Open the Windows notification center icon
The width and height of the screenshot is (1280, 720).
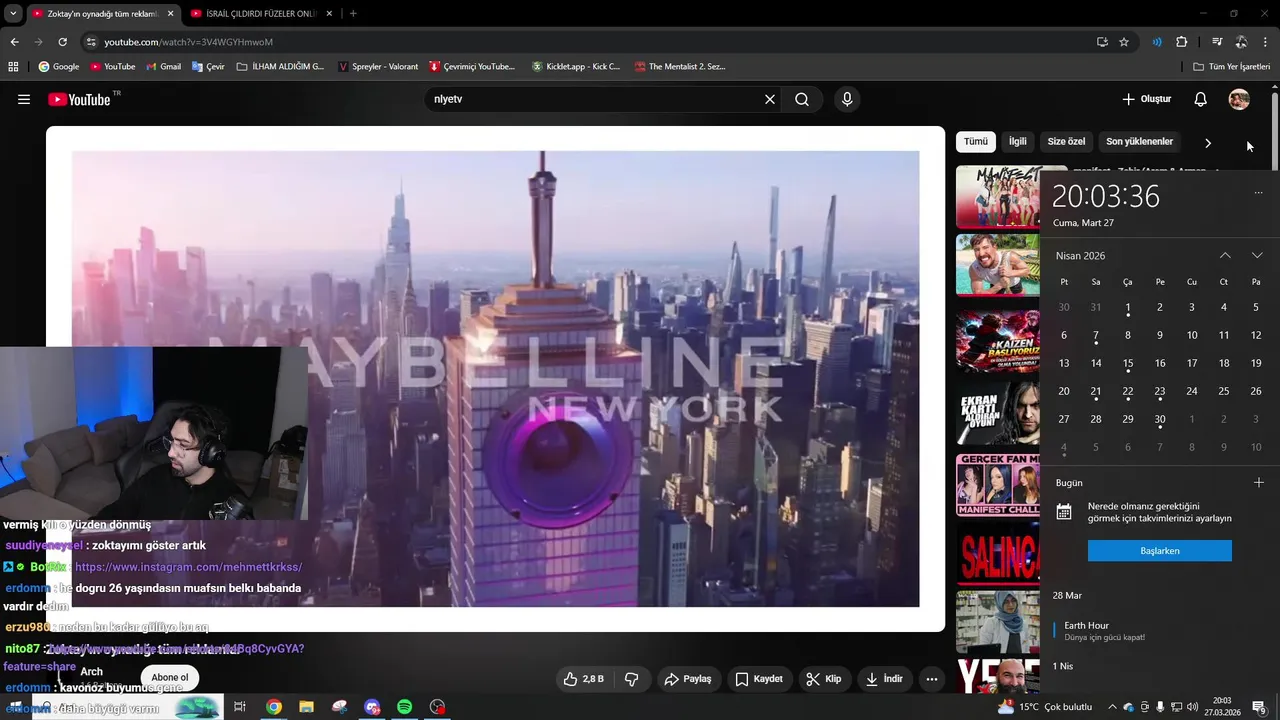tap(1260, 707)
